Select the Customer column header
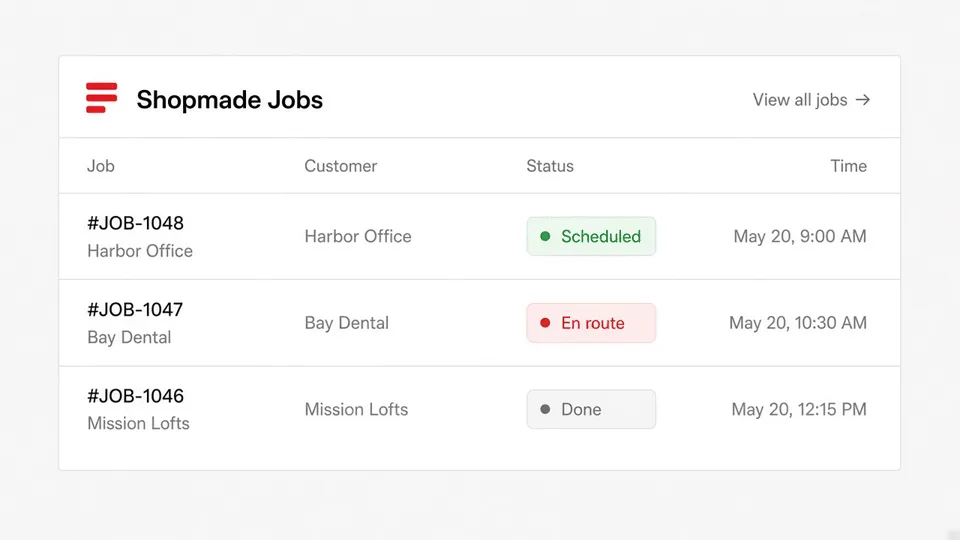Viewport: 960px width, 540px height. (340, 166)
